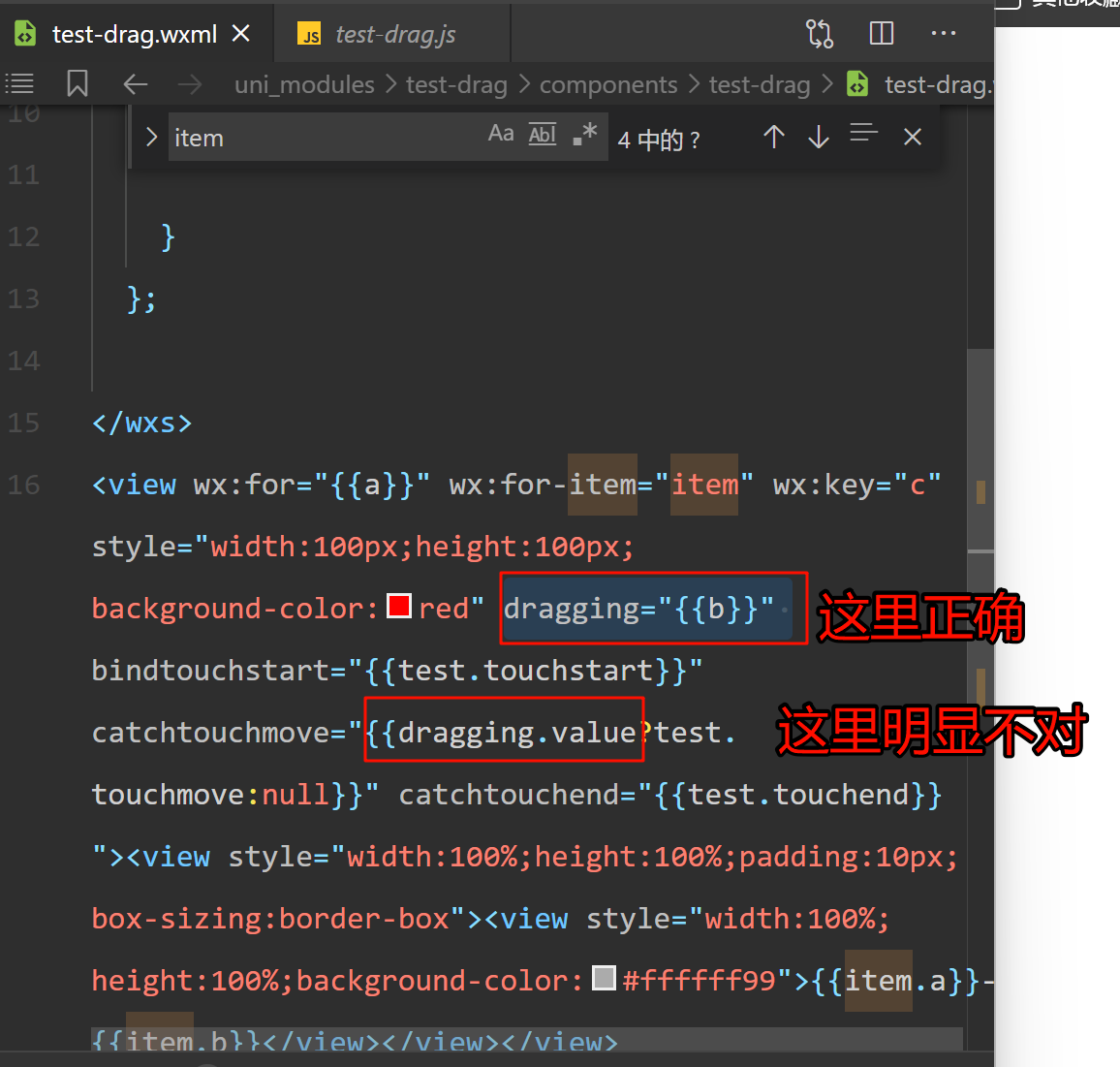The height and width of the screenshot is (1067, 1120).
Task: Open the editor more actions ellipsis menu
Action: [x=943, y=34]
